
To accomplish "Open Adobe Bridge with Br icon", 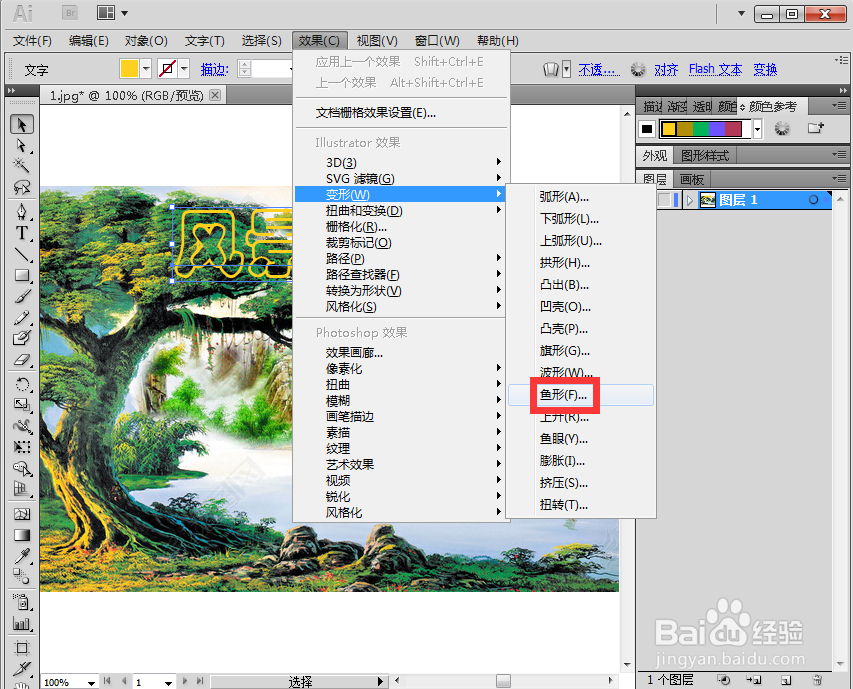I will [70, 13].
